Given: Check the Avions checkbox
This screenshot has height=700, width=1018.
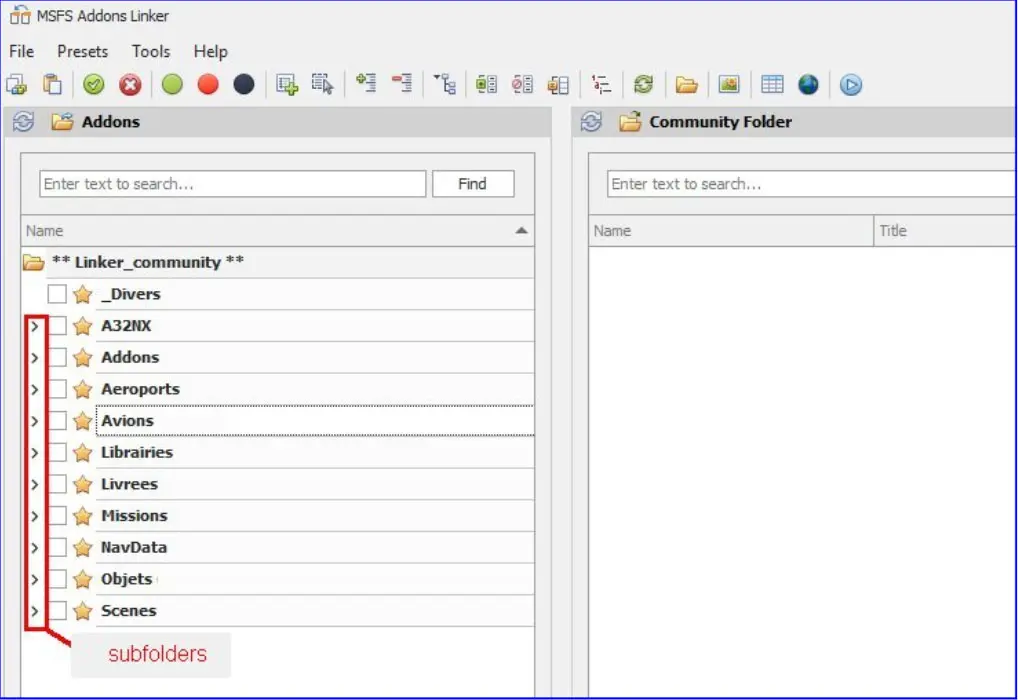Looking at the screenshot, I should [x=57, y=421].
